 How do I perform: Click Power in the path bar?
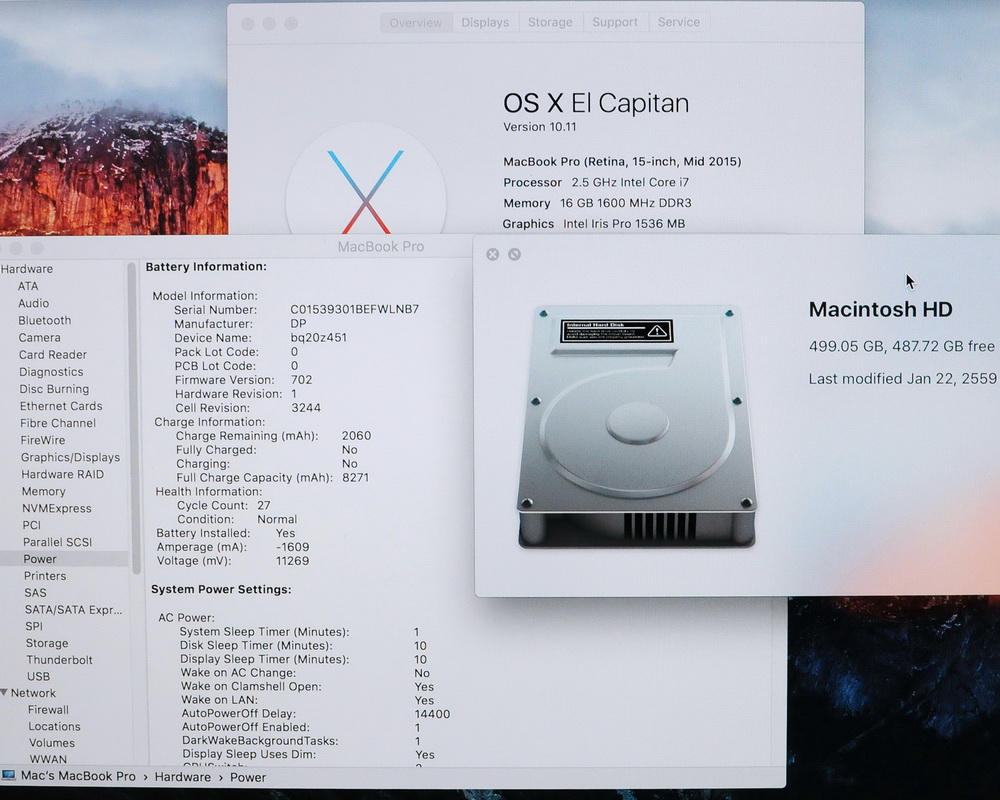[248, 777]
